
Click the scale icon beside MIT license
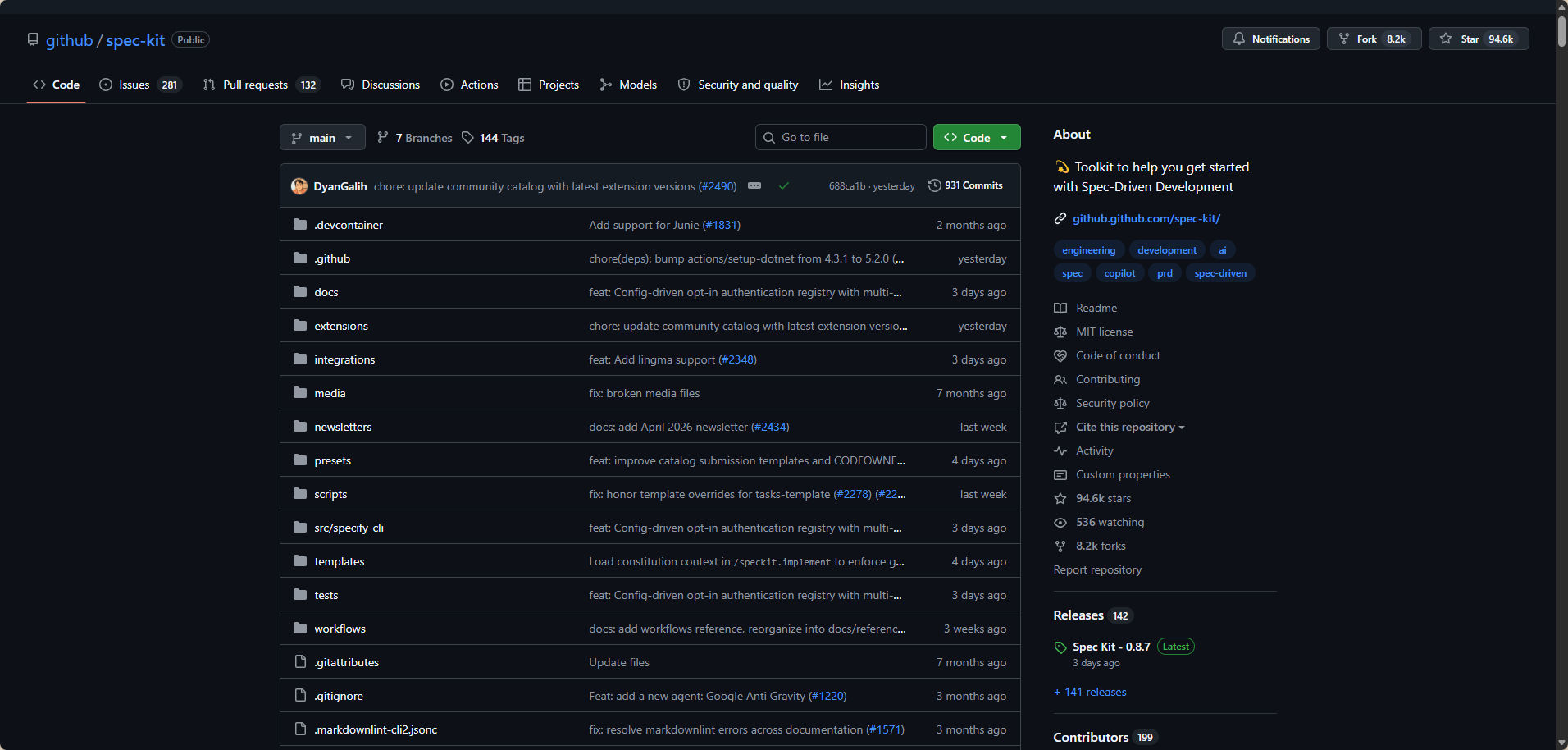(x=1060, y=332)
